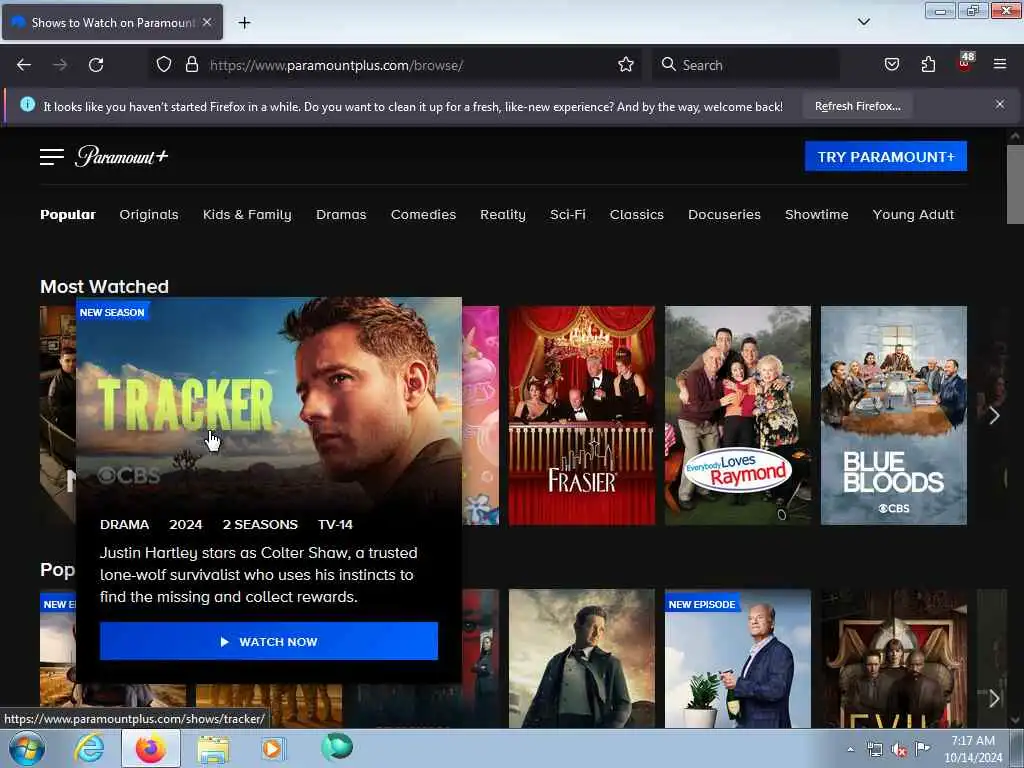Click the extension icon with badge 48
The width and height of the screenshot is (1024, 768).
coord(965,63)
